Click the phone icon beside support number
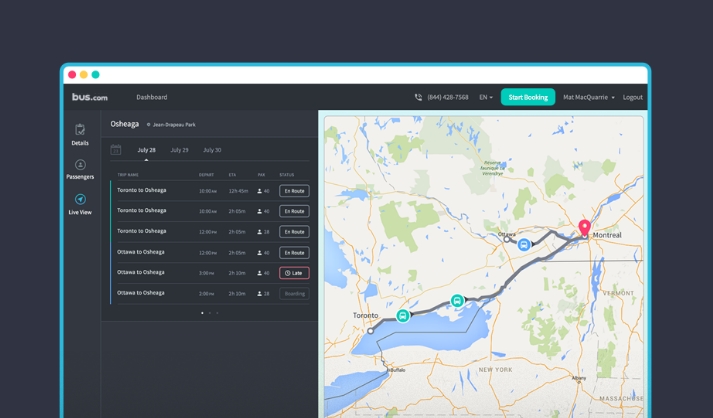This screenshot has width=713, height=418. point(418,97)
